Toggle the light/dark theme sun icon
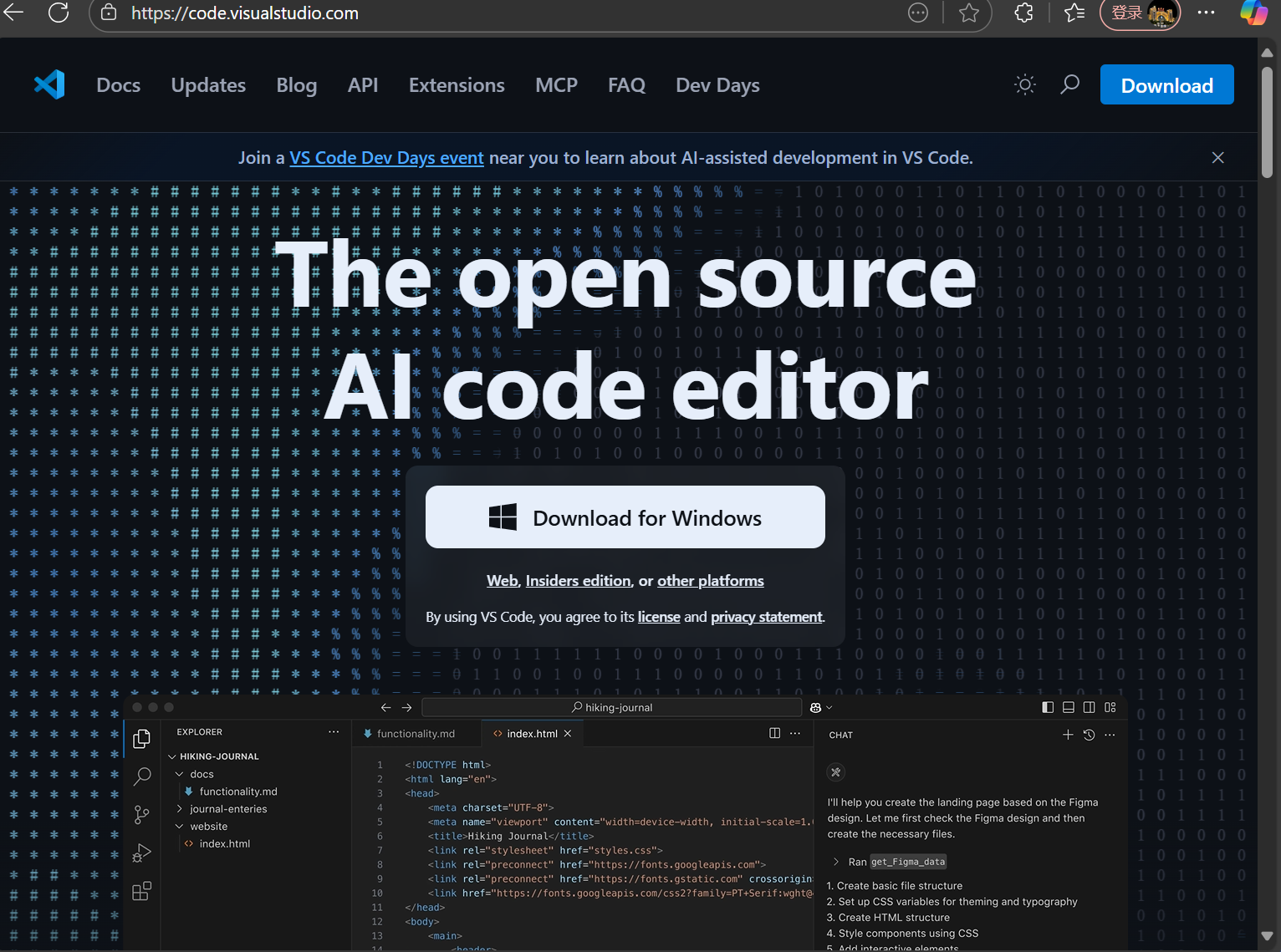 1025,84
